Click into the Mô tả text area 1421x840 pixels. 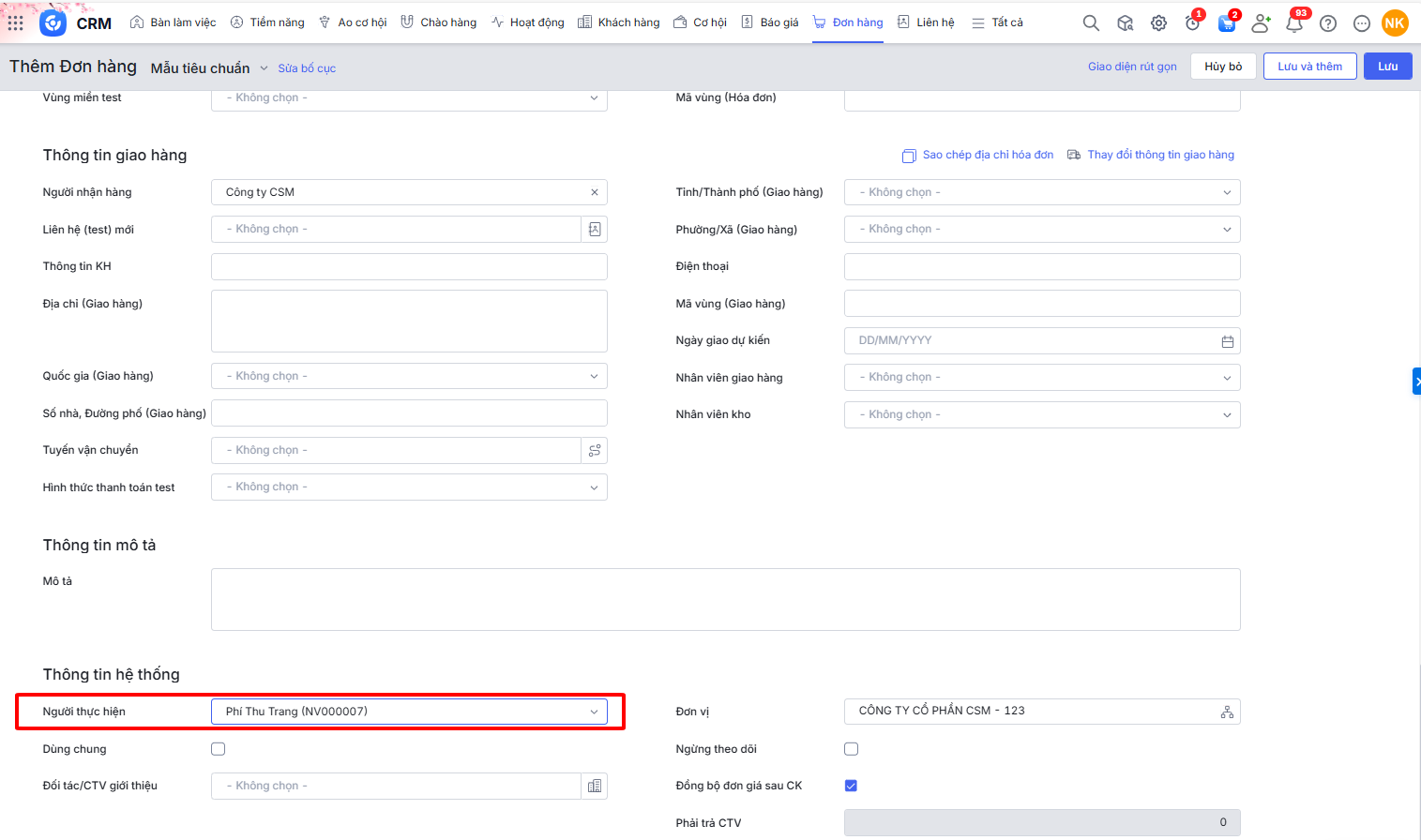tap(725, 599)
